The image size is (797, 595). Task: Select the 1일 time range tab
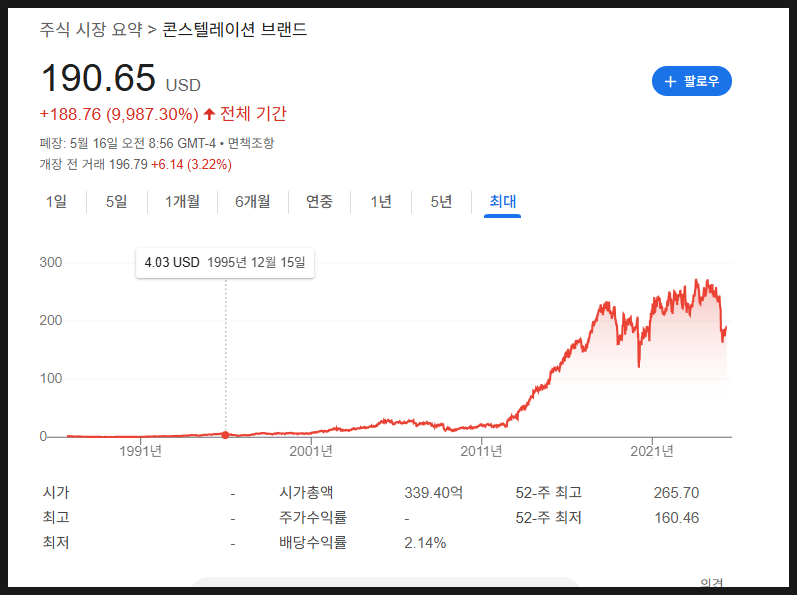pos(56,202)
